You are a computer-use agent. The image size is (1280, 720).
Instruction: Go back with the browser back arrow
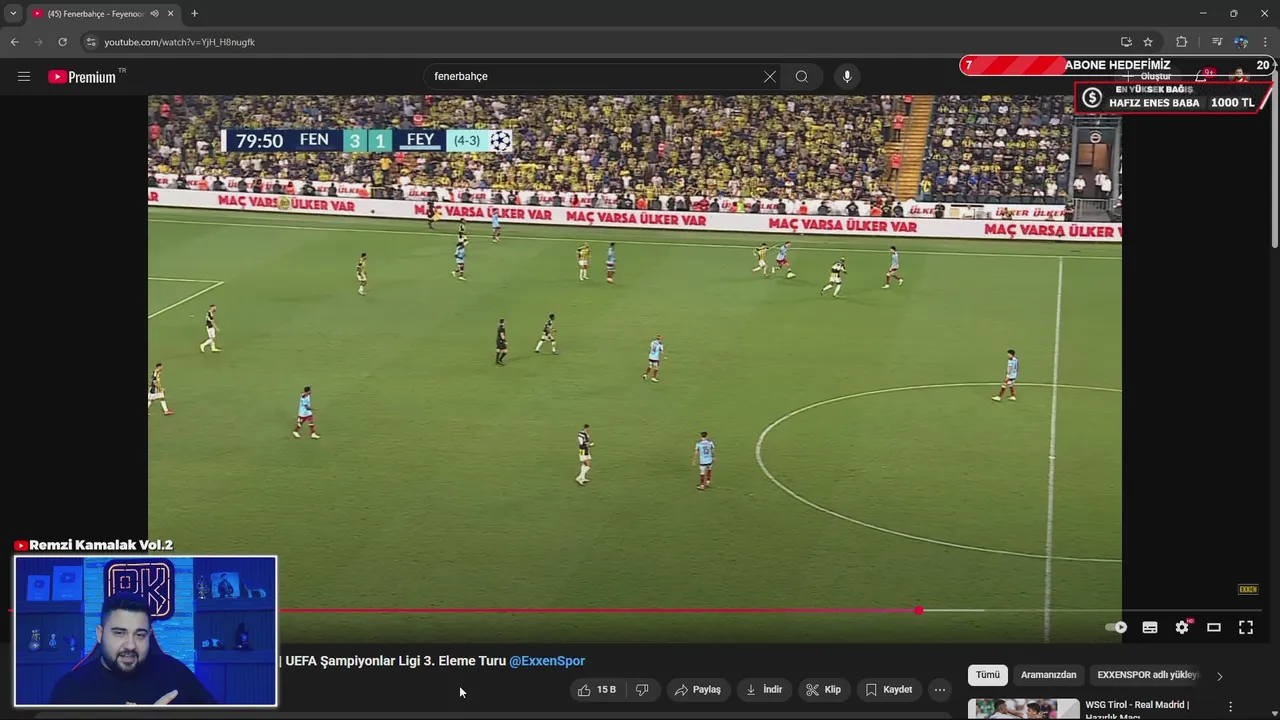coord(14,42)
